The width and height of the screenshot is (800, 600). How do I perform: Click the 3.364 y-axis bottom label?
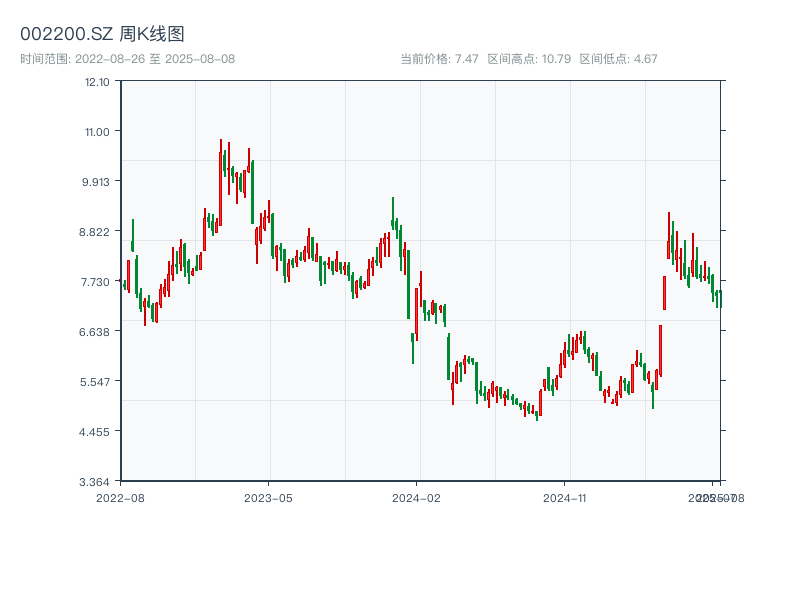point(97,482)
